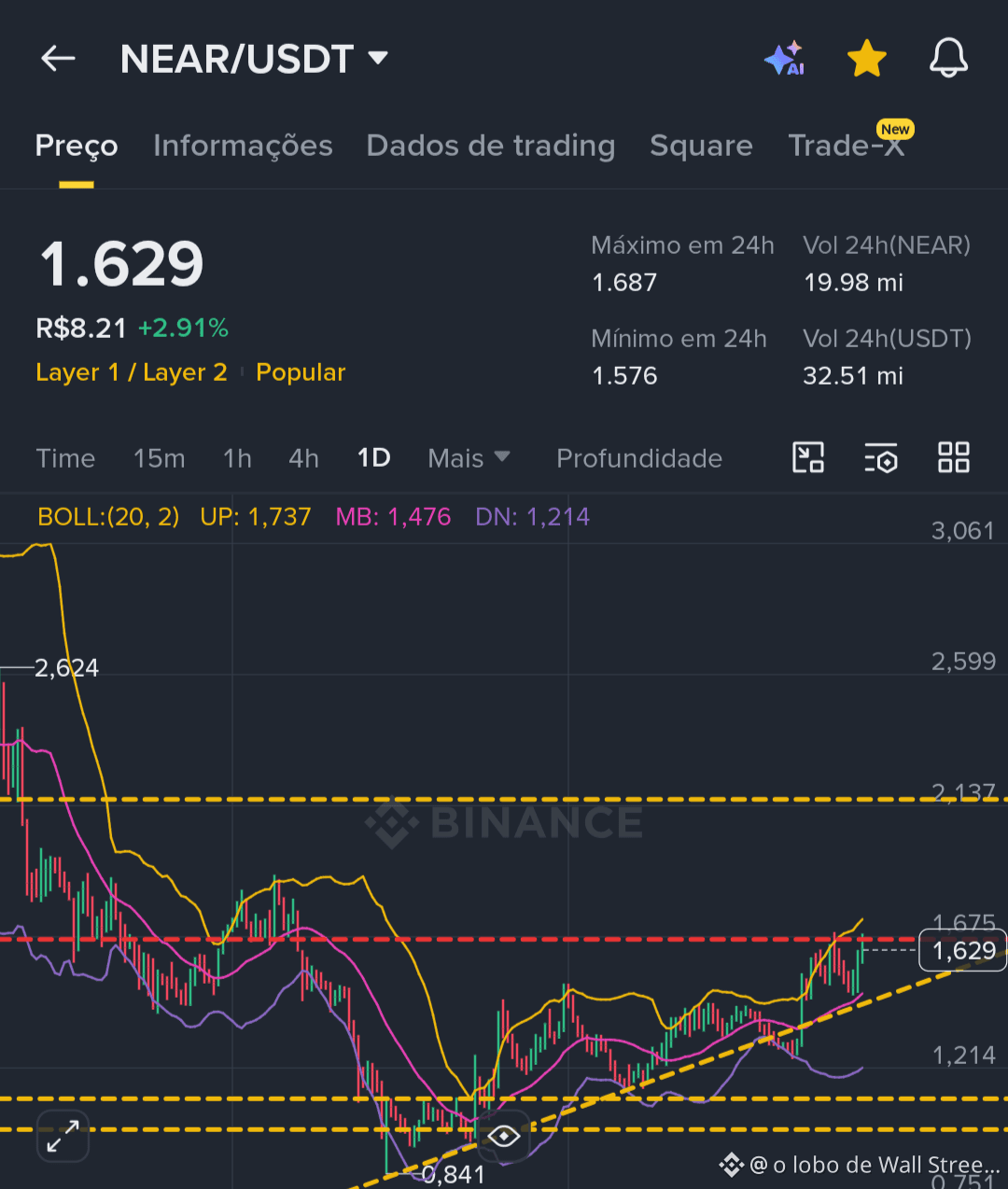Open the chart drawing tools icon
The height and width of the screenshot is (1189, 1008).
click(x=808, y=457)
